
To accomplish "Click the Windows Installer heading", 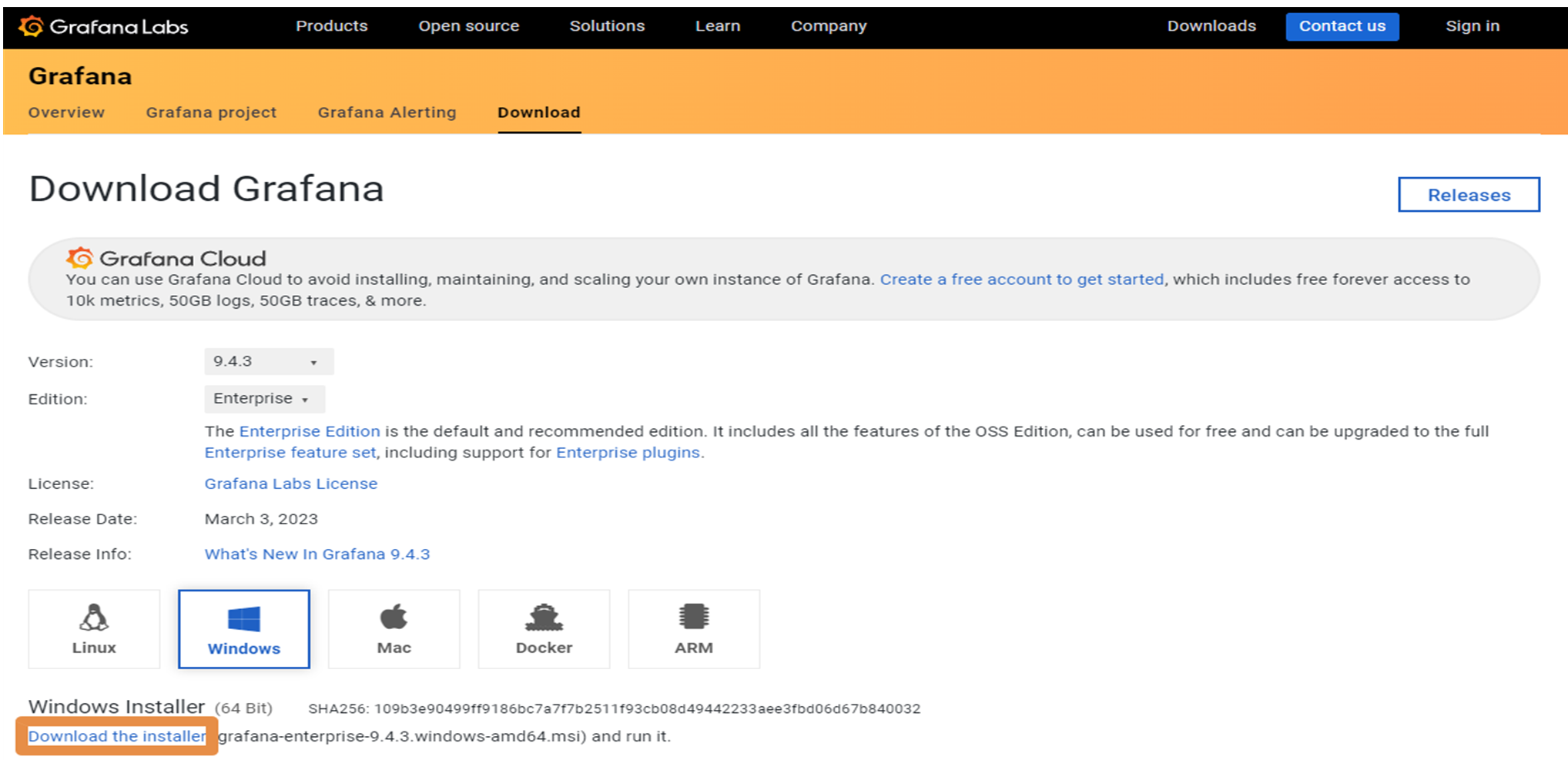I will tap(116, 707).
